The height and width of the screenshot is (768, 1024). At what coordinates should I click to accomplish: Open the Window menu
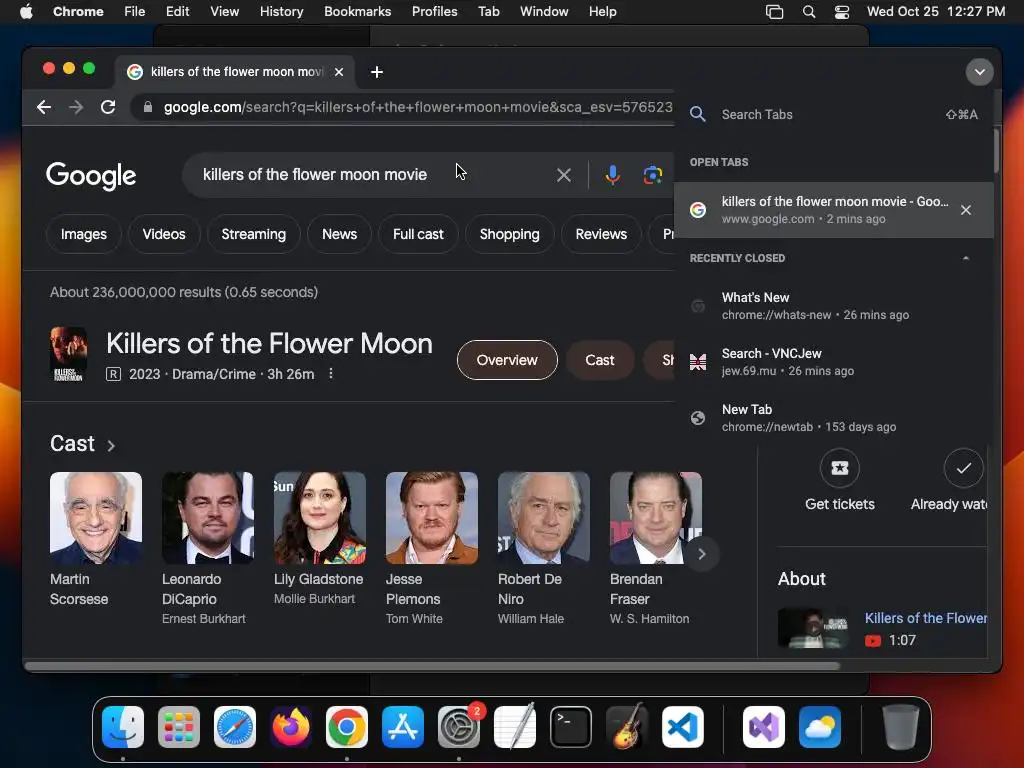[x=544, y=12]
